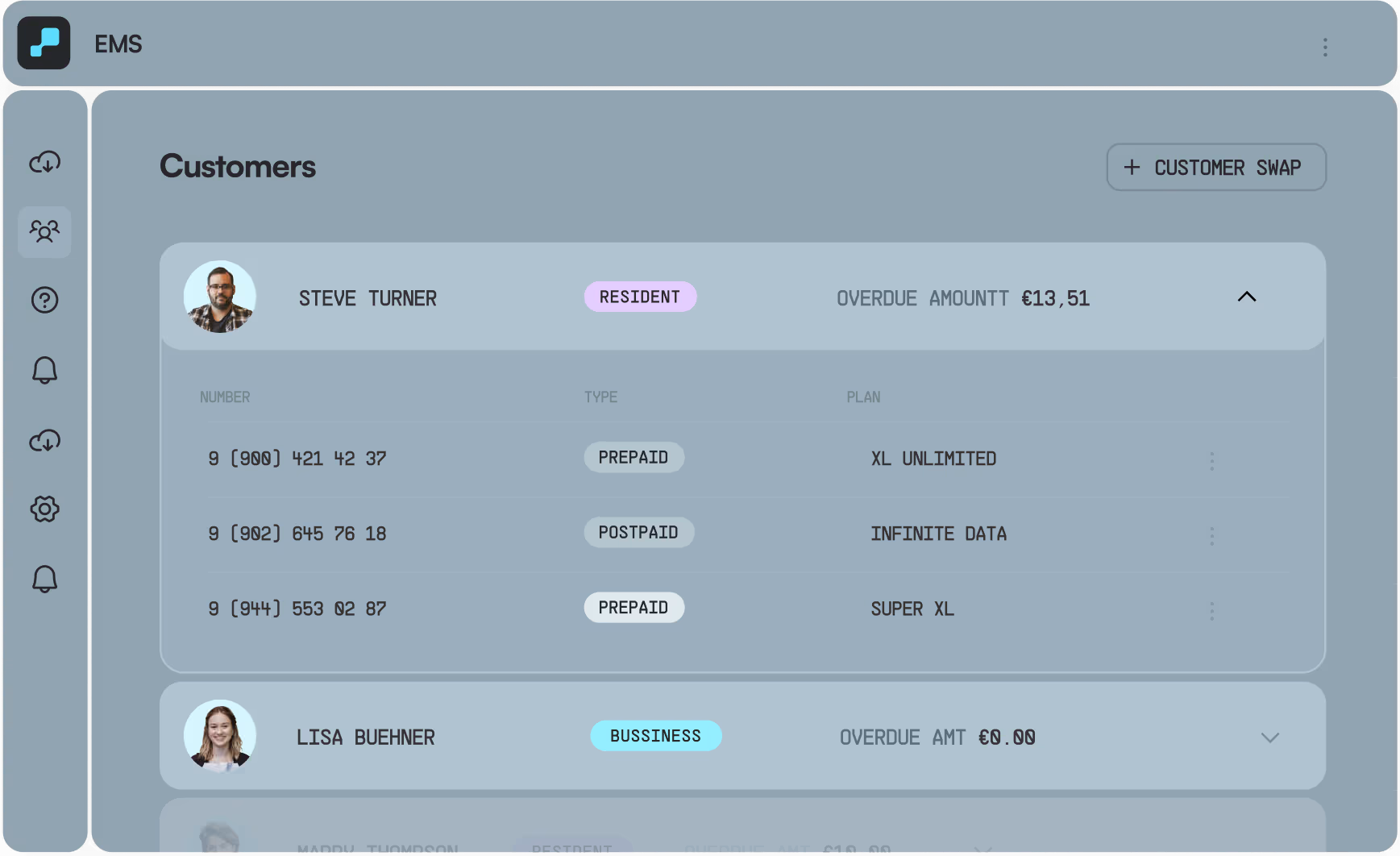
Task: Click the Resident tag on Steve Turner
Action: [x=640, y=297]
